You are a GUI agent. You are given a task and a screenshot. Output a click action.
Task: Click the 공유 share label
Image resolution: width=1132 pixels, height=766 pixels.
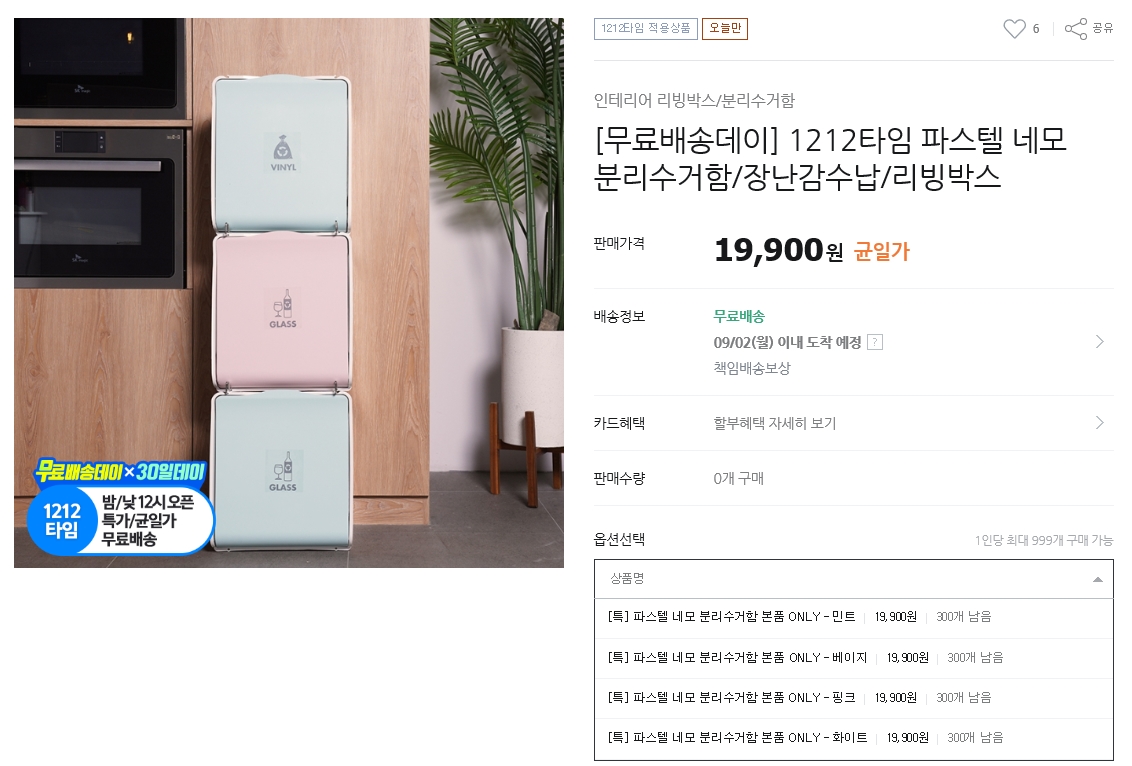1102,28
